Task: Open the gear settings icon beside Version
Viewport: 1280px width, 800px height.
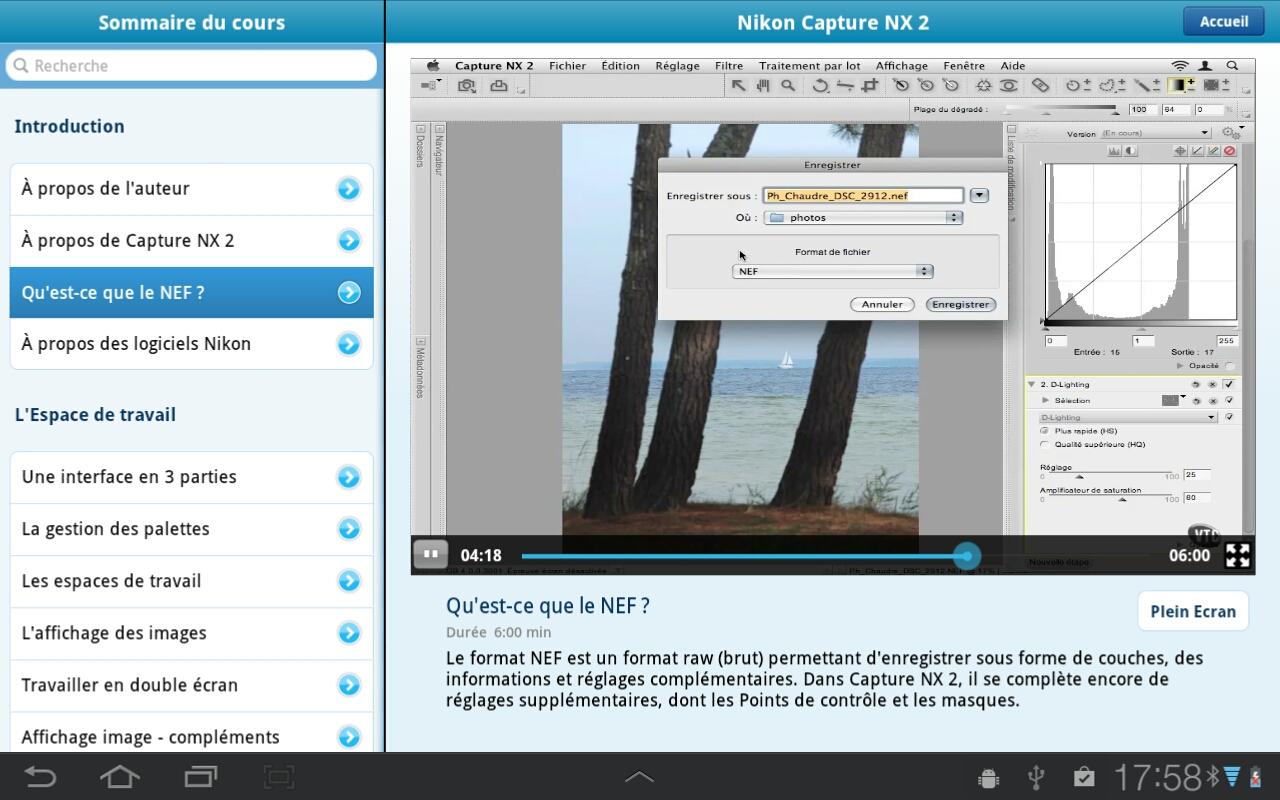Action: (1232, 133)
